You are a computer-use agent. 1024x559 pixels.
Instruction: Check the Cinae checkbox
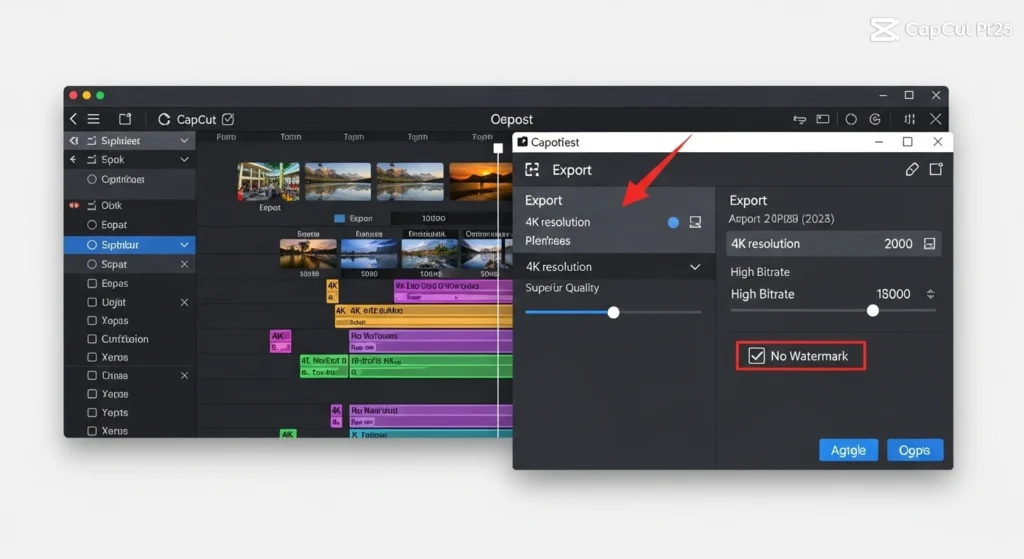tap(92, 375)
